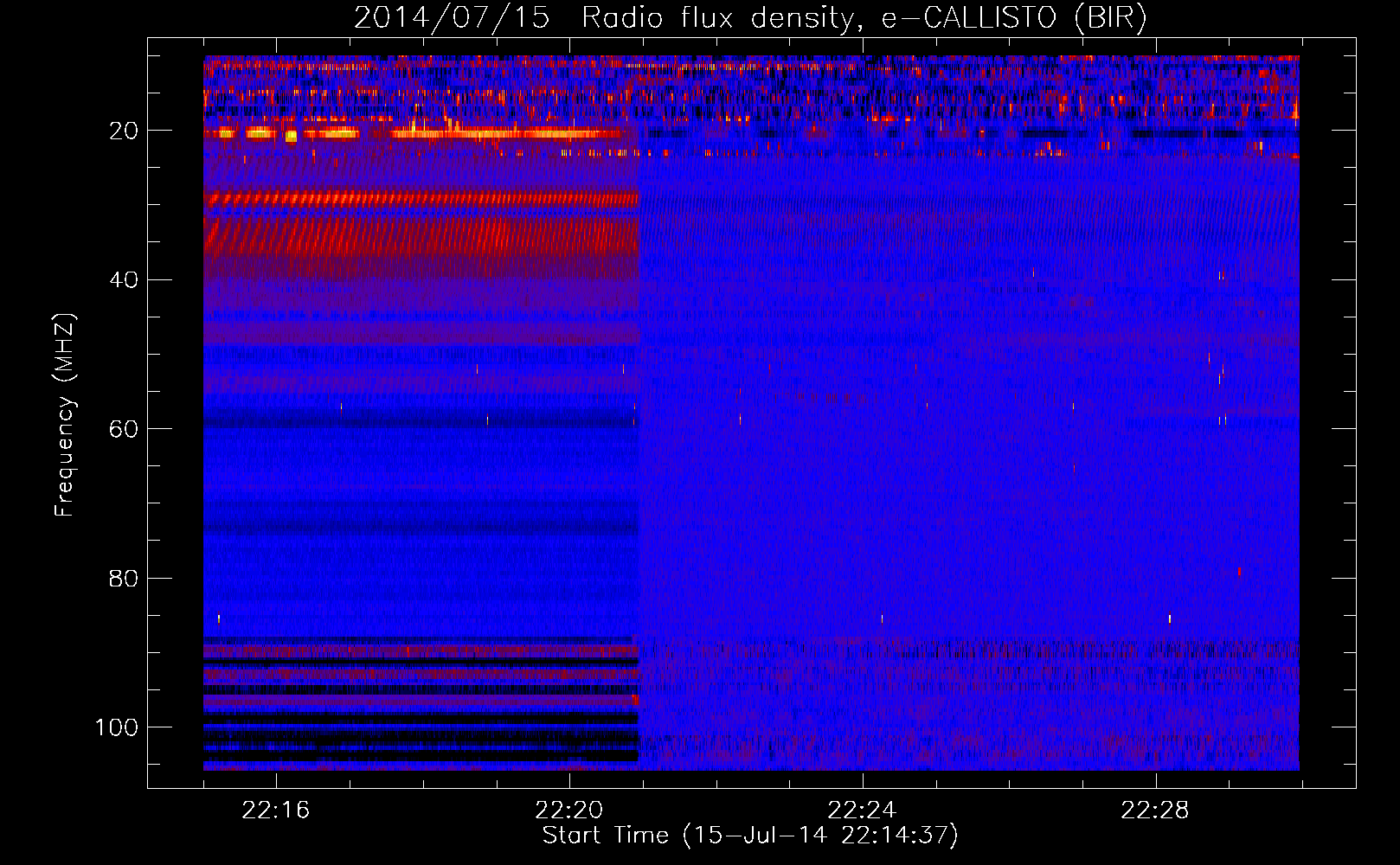Click the '22:20' time tick label
Screen dimensions: 1400x865
(569, 811)
